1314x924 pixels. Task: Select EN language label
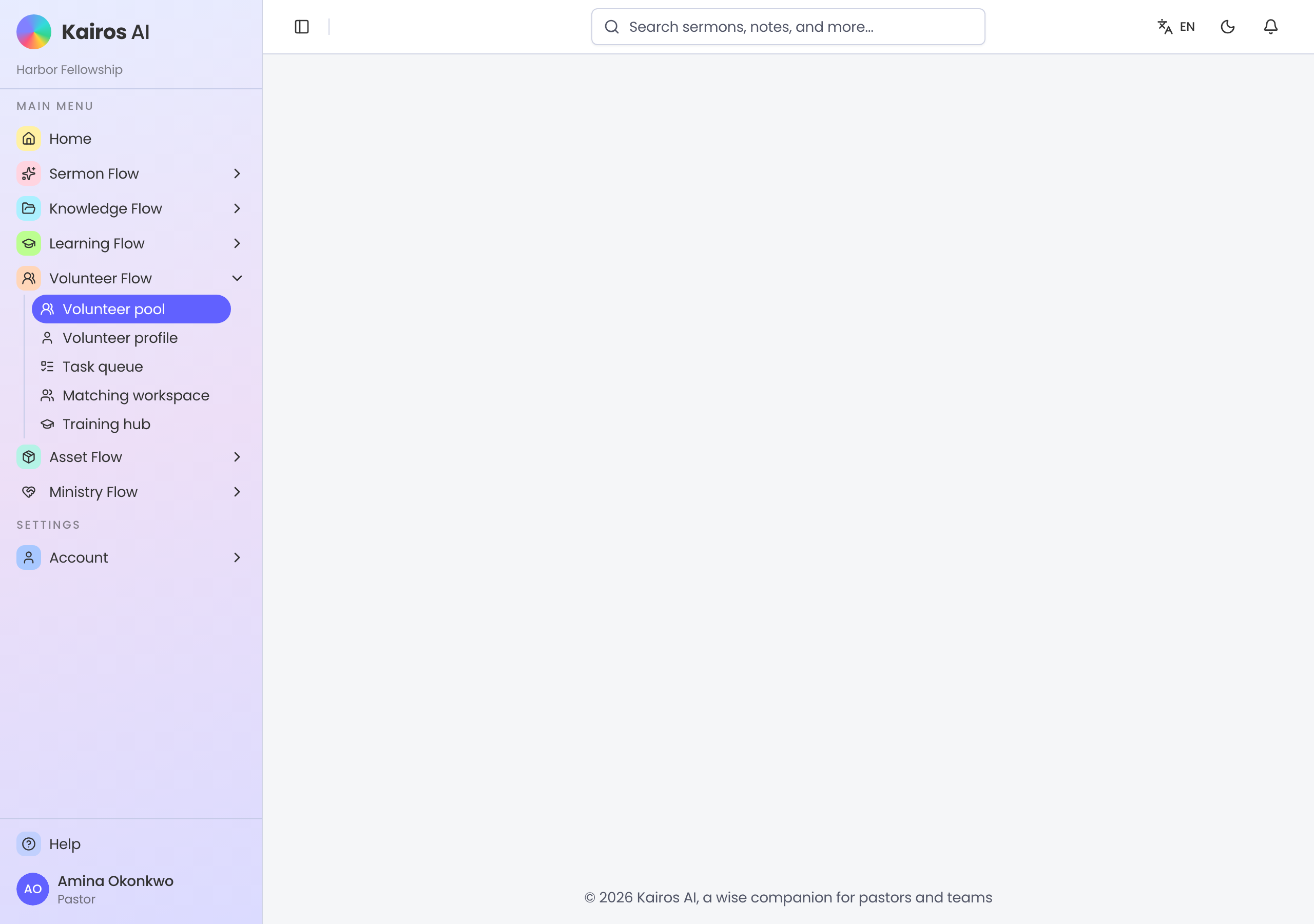(x=1187, y=27)
